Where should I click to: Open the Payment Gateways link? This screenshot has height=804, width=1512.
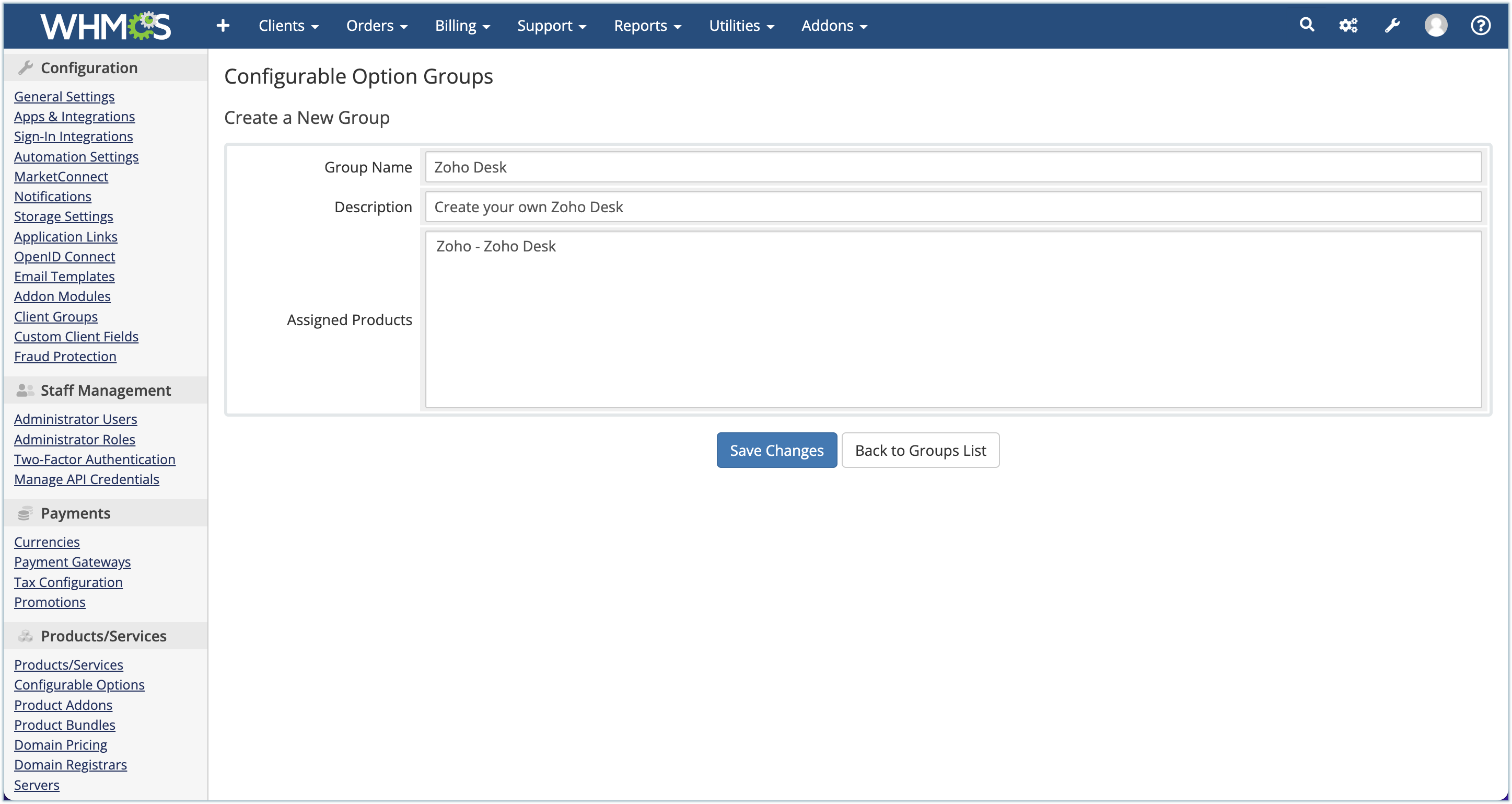click(x=72, y=562)
